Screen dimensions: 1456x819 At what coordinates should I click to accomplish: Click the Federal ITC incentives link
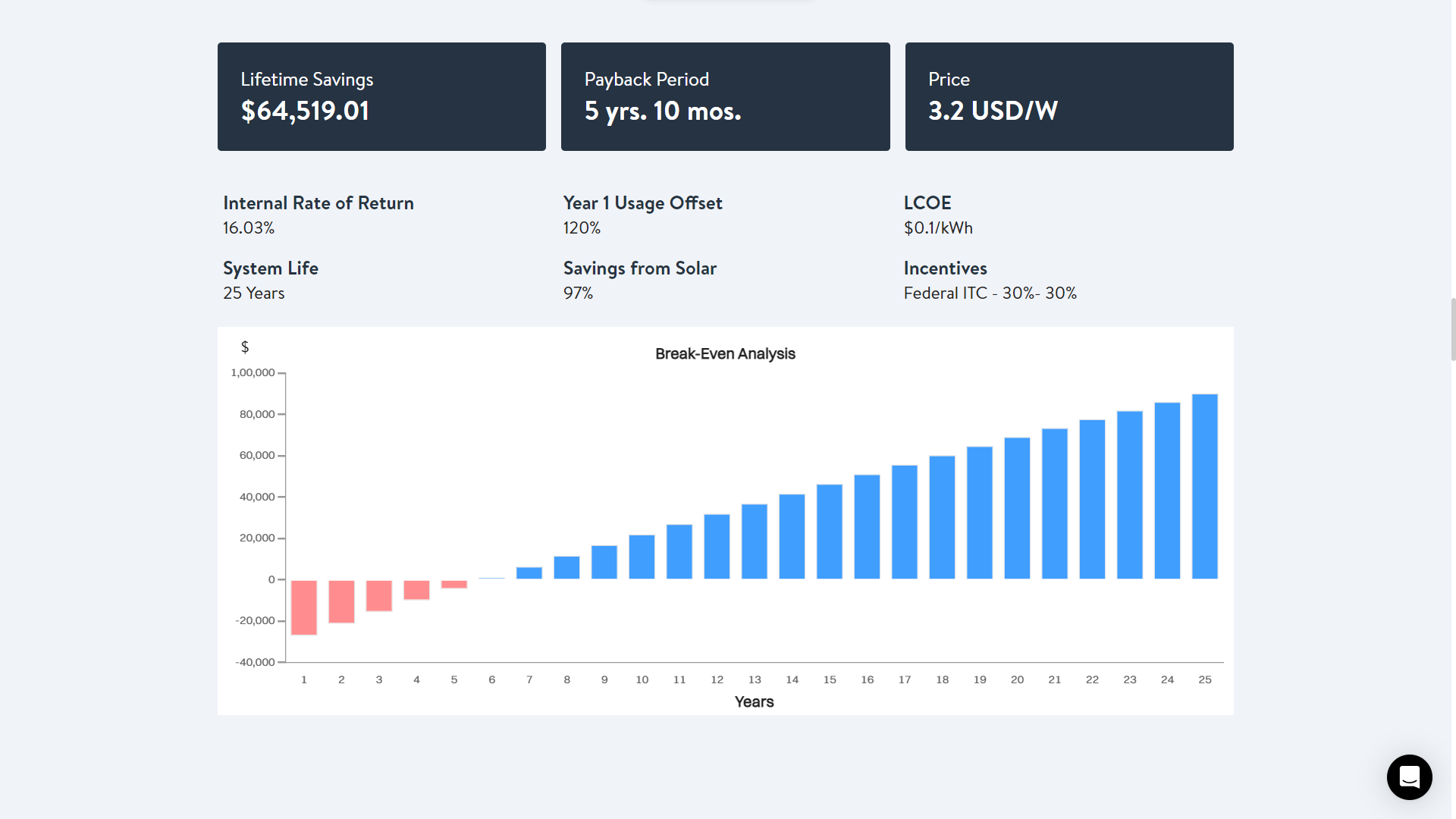[988, 293]
